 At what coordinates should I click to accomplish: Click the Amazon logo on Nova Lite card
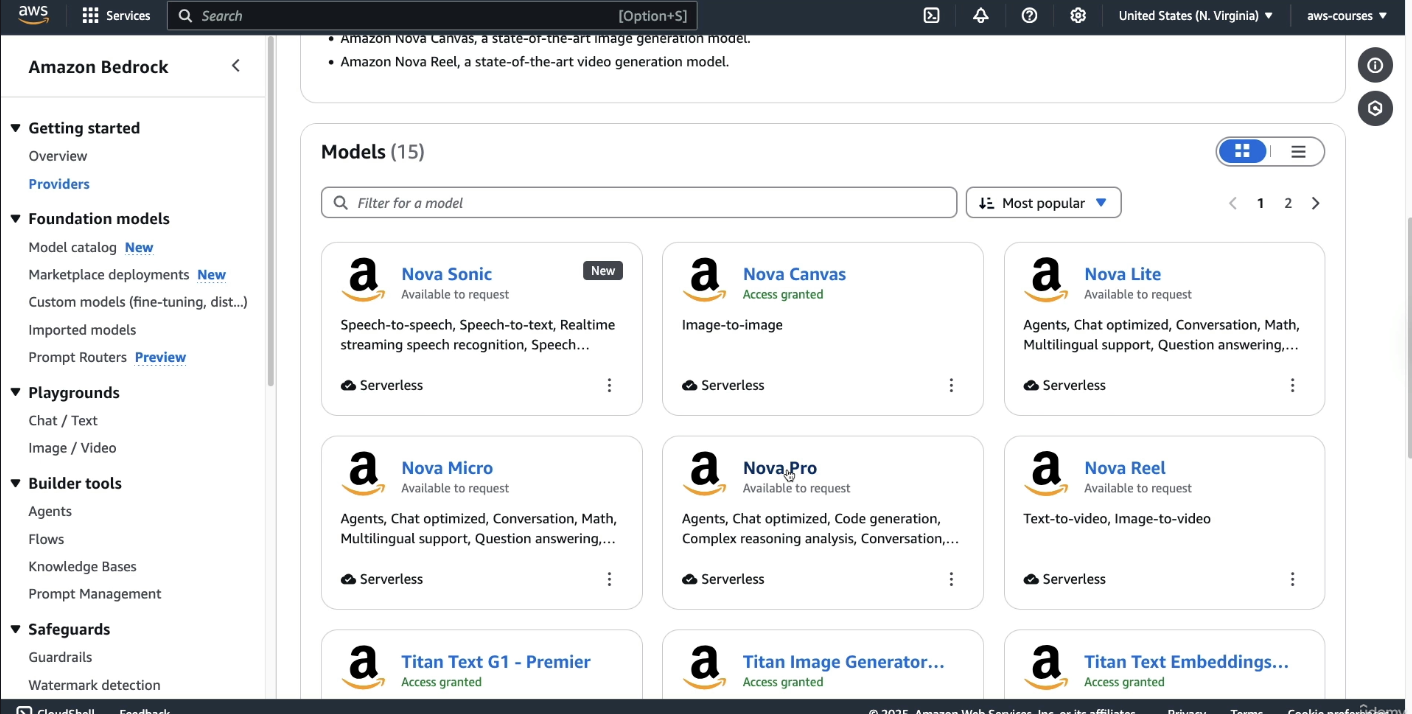pyautogui.click(x=1046, y=281)
